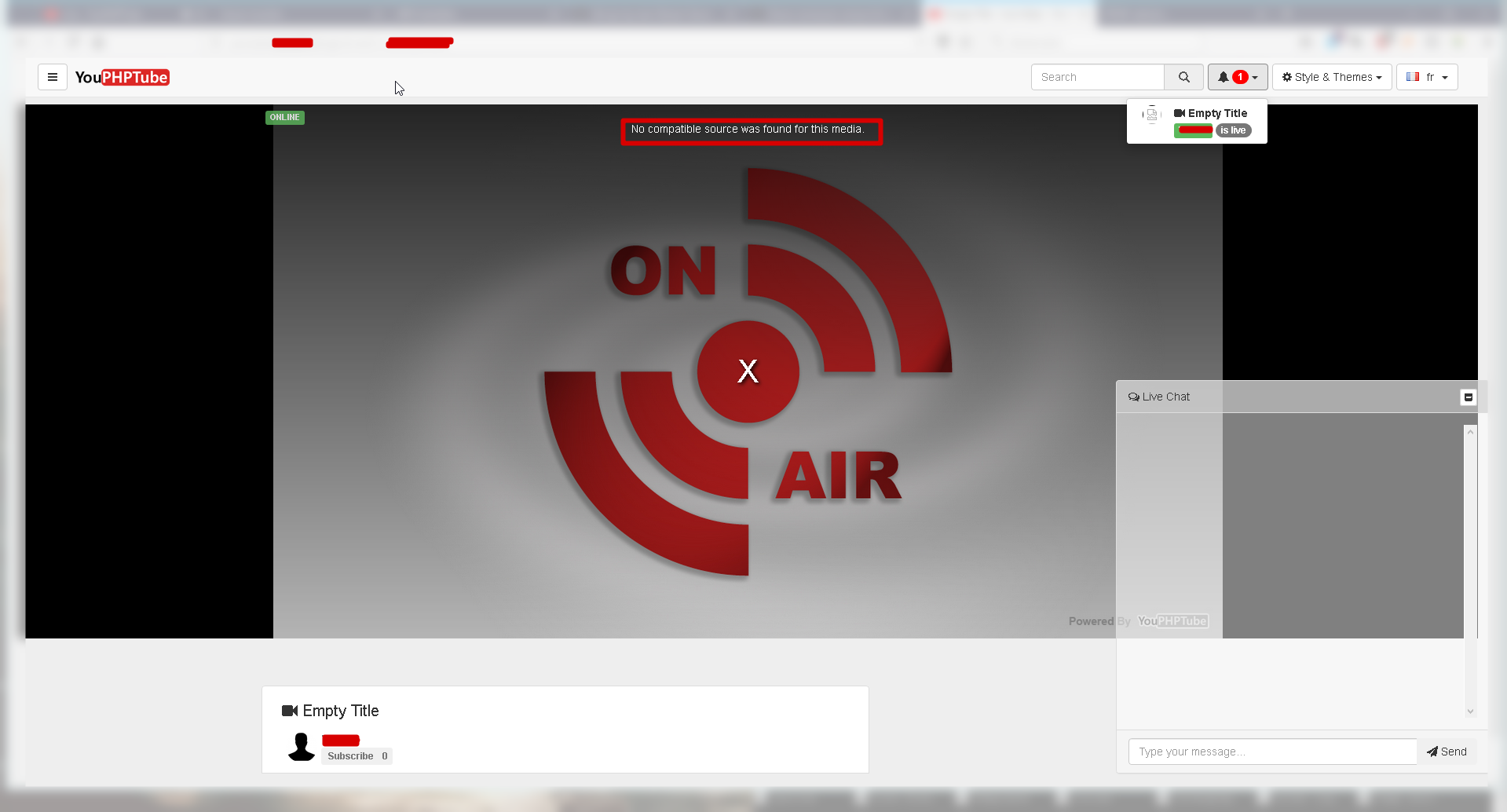Viewport: 1507px width, 812px height.
Task: Minimize the Live Chat panel
Action: [x=1468, y=397]
